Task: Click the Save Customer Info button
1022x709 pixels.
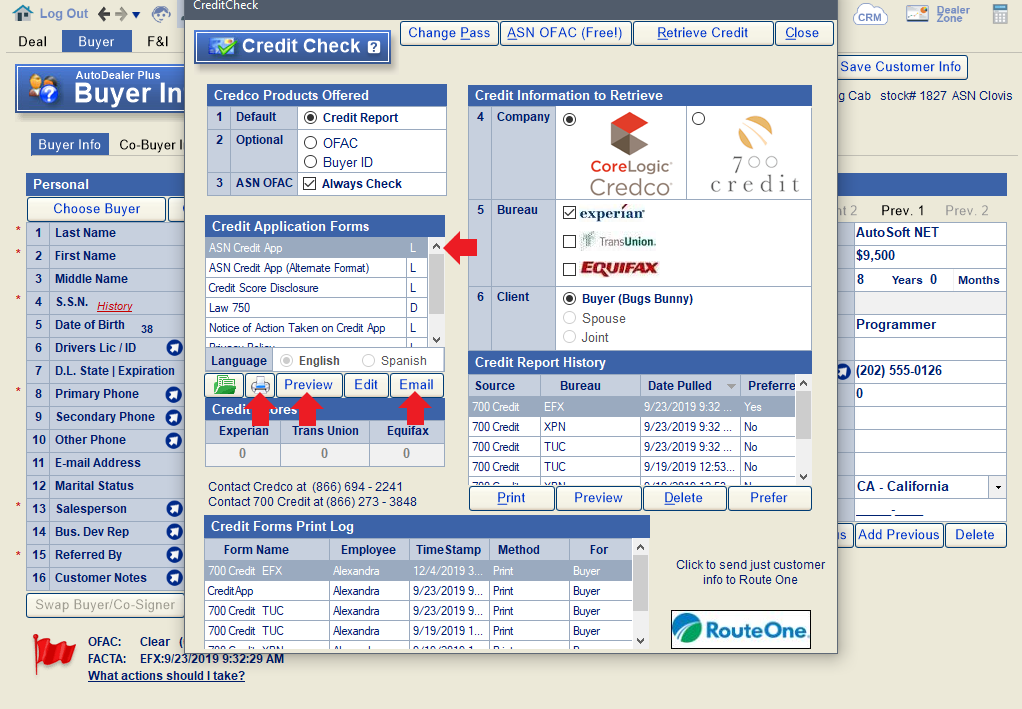Action: coord(901,67)
